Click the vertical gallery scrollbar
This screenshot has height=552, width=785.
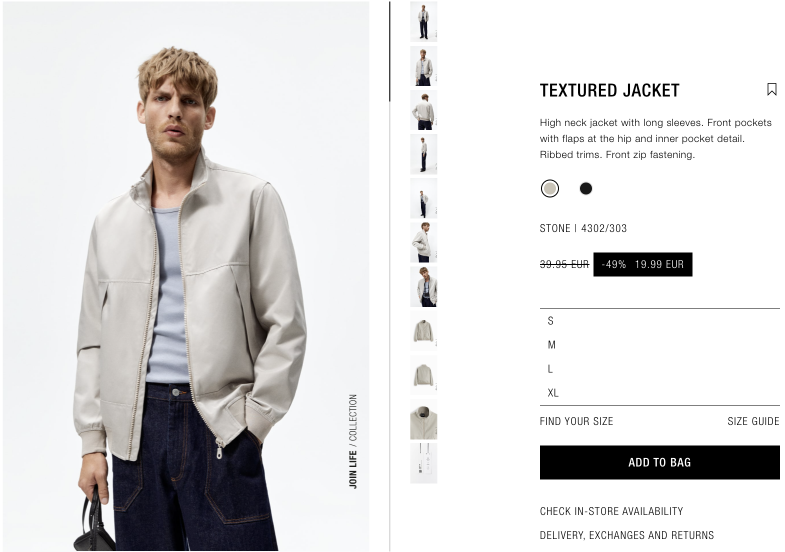(x=389, y=52)
